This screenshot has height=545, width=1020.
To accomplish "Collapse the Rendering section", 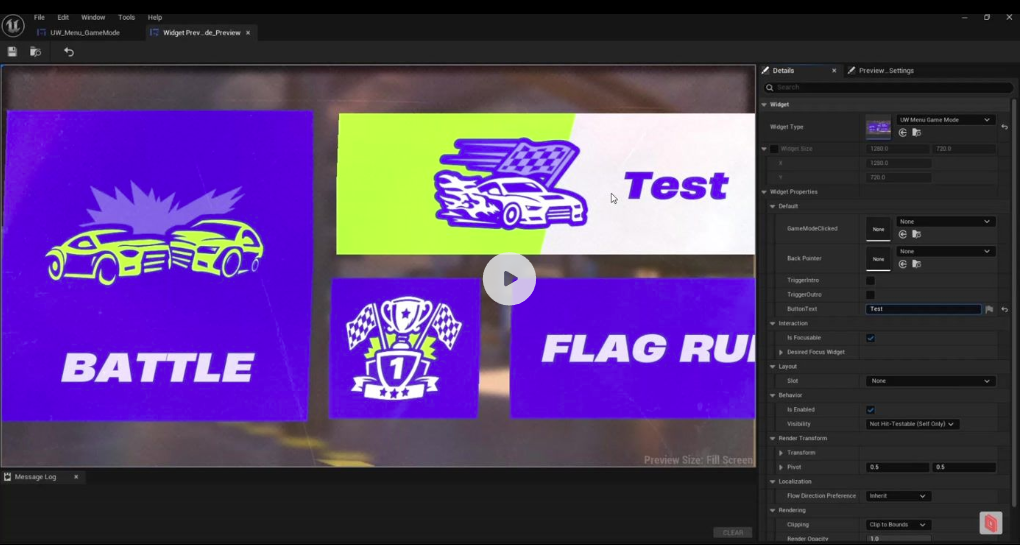I will (773, 511).
